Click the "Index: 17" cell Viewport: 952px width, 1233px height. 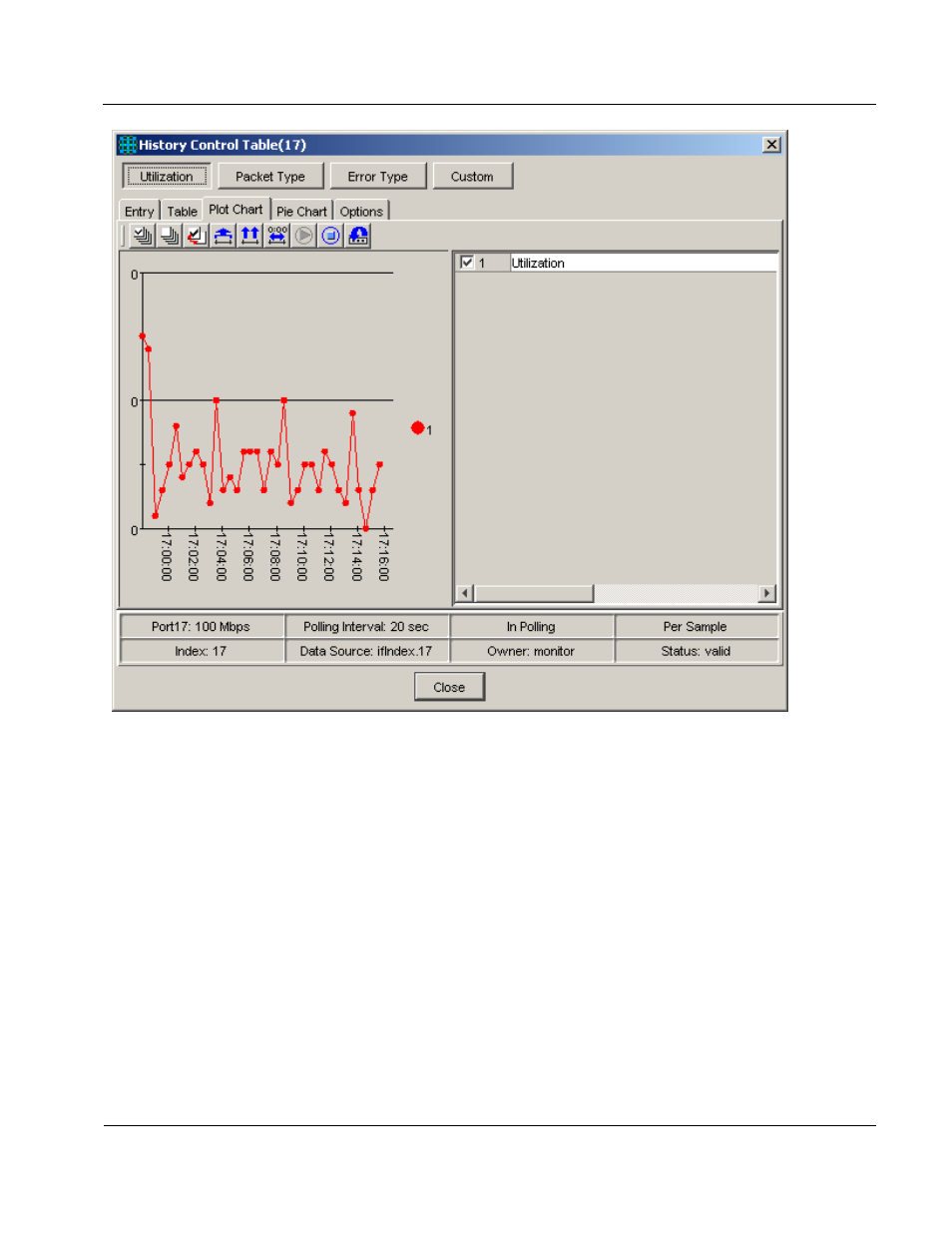point(201,651)
